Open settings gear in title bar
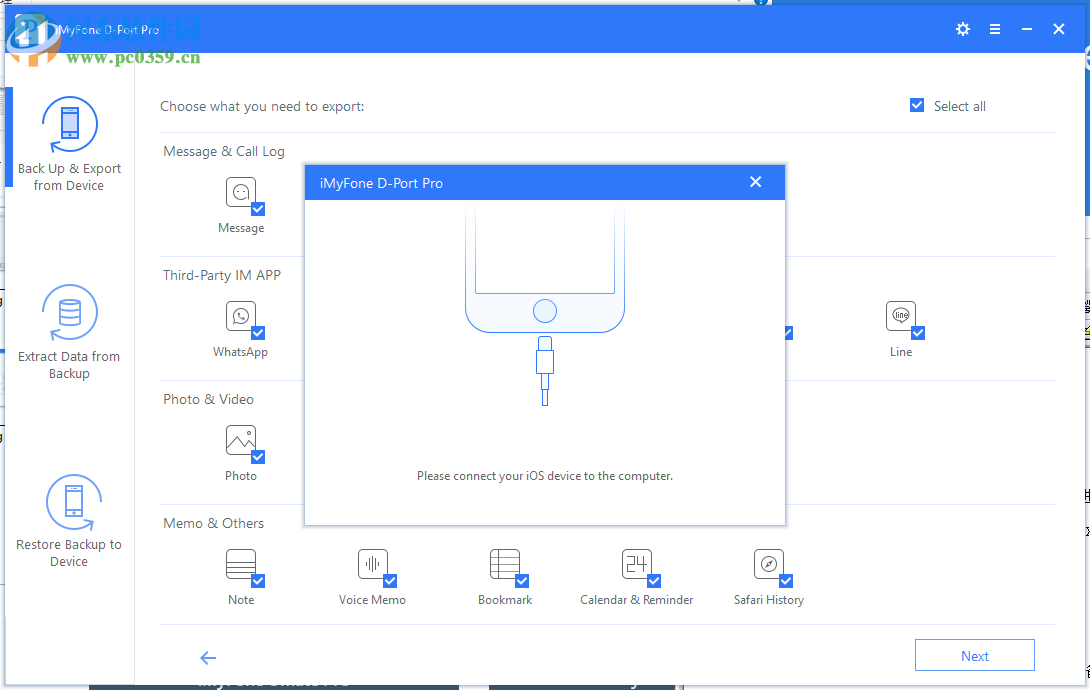This screenshot has width=1090, height=690. pos(963,29)
